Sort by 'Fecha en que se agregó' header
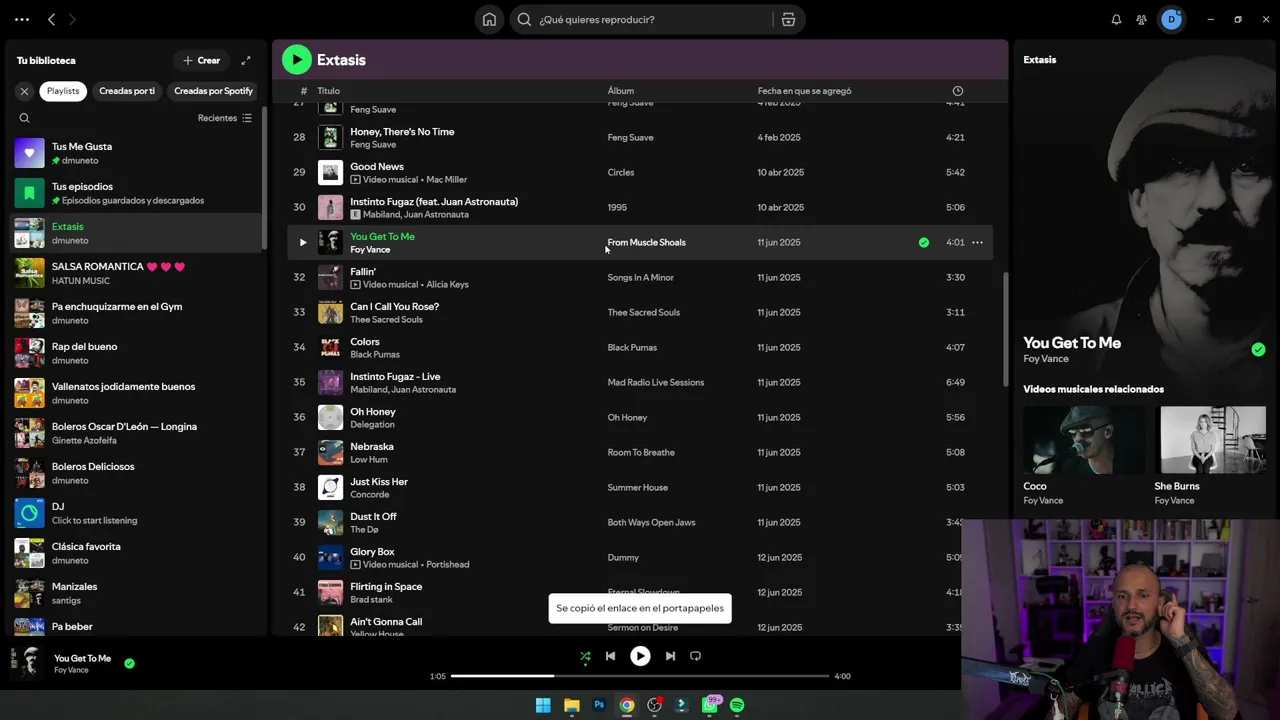 pos(804,91)
